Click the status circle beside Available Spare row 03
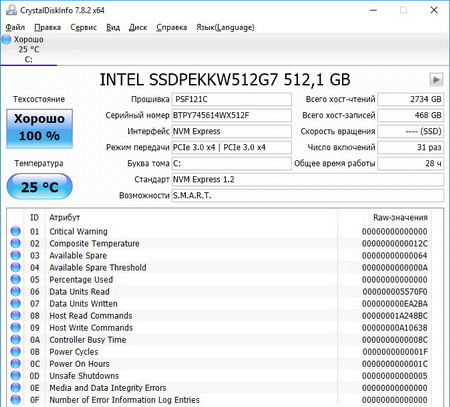 16,255
